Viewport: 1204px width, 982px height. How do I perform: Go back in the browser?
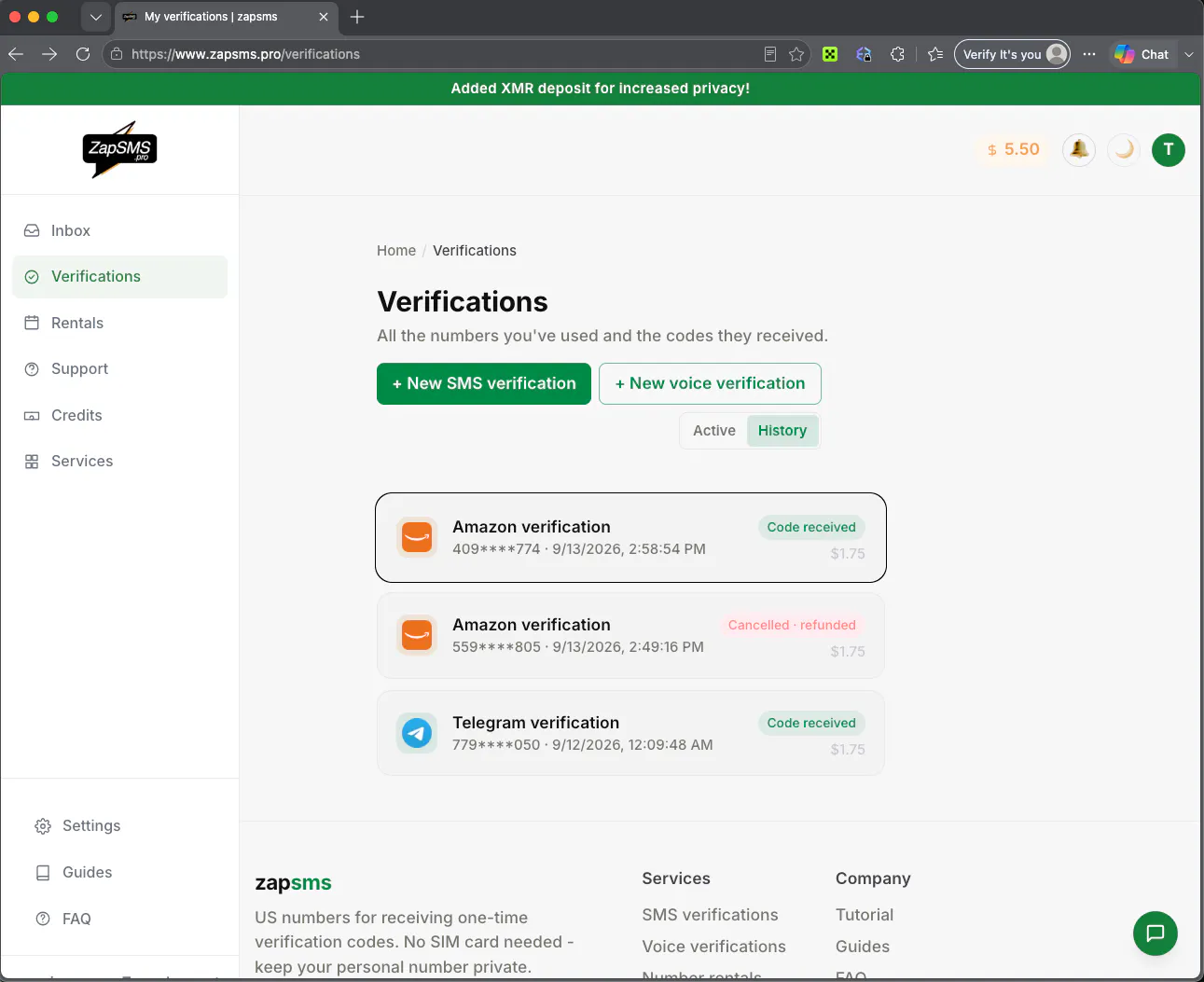tap(16, 54)
